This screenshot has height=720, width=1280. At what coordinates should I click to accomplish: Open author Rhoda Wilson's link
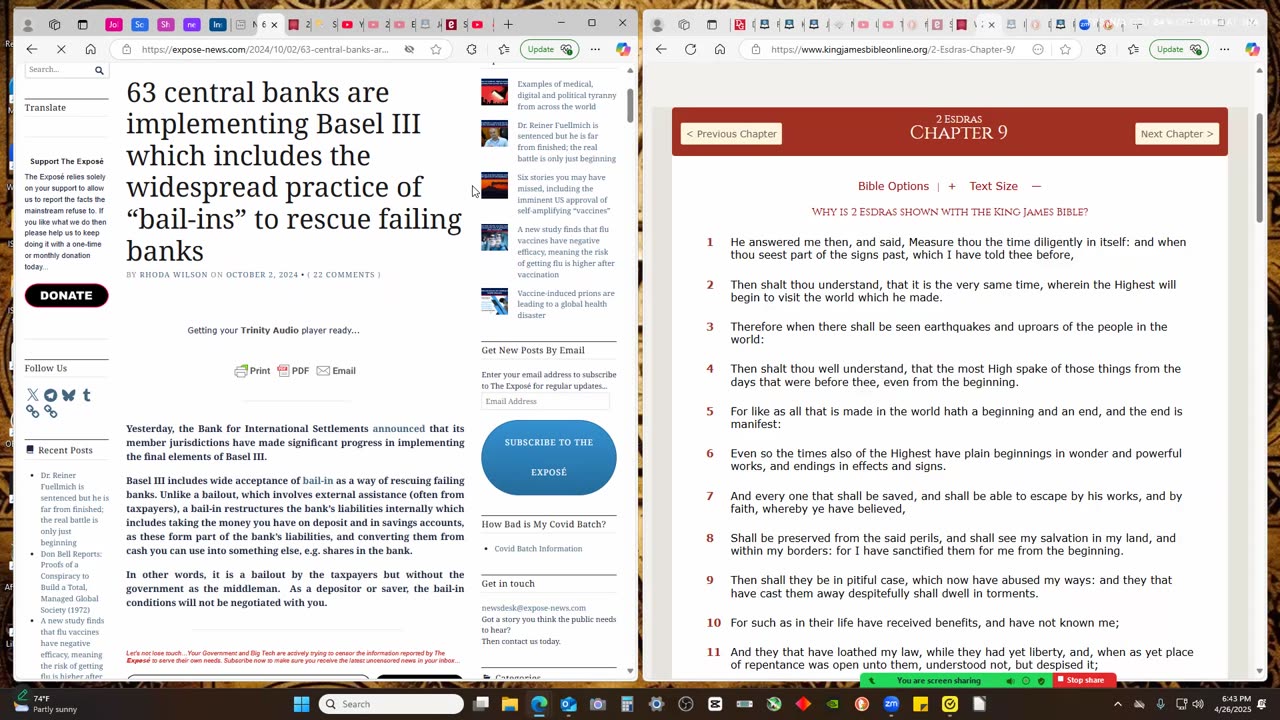173,275
